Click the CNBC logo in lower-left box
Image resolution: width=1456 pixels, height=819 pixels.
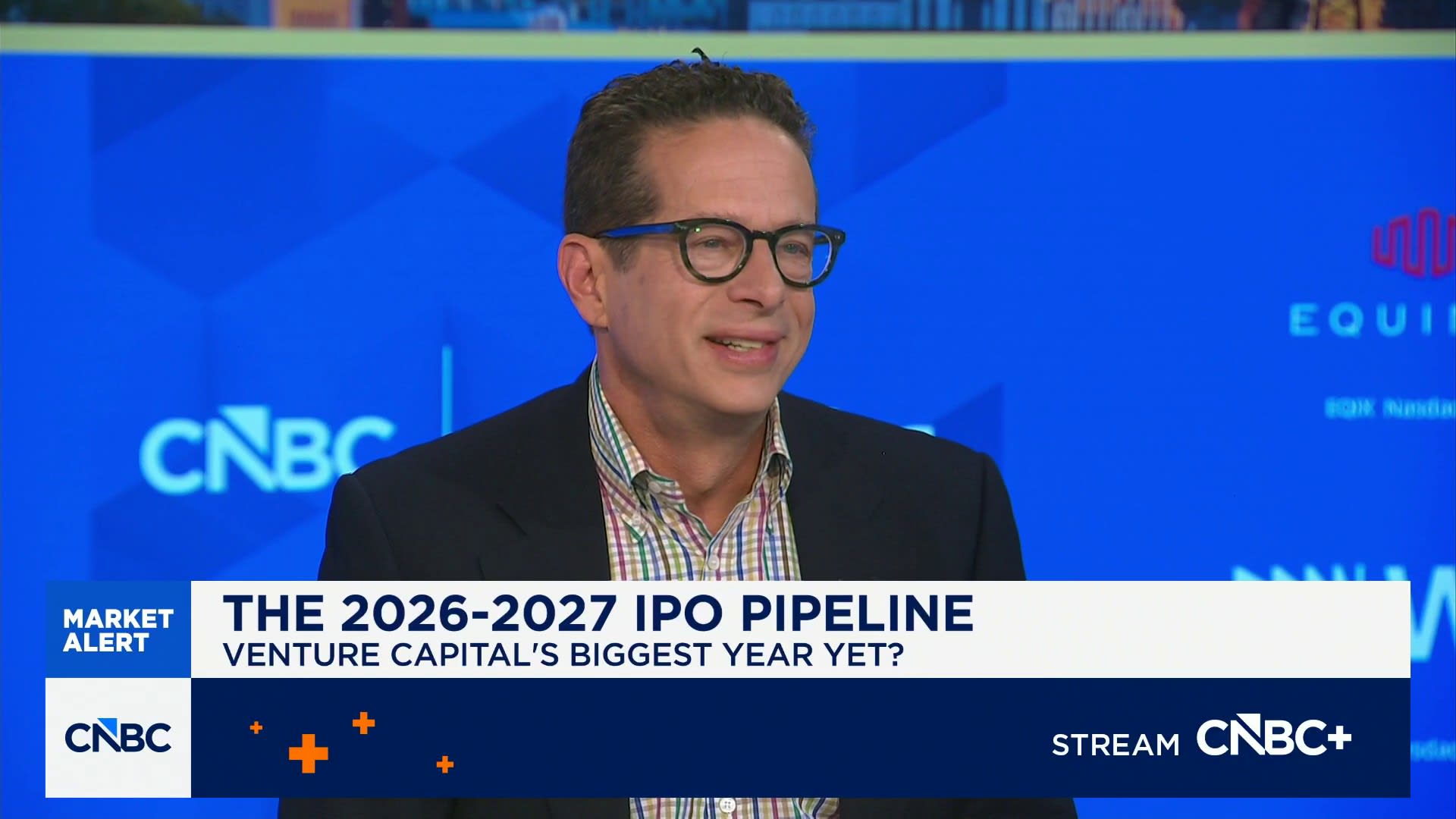pyautogui.click(x=118, y=737)
